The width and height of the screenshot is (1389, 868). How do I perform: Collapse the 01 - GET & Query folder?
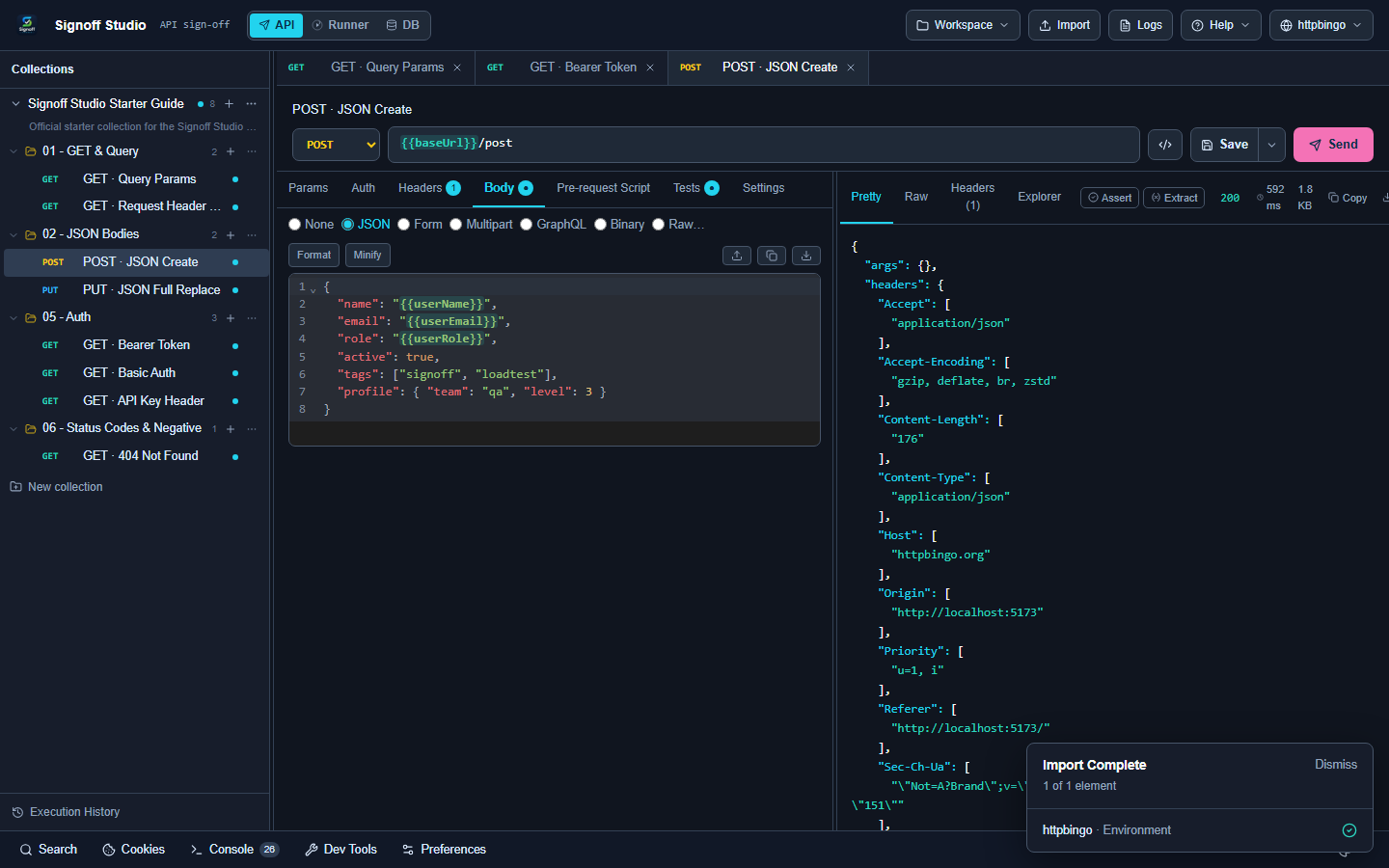14,151
